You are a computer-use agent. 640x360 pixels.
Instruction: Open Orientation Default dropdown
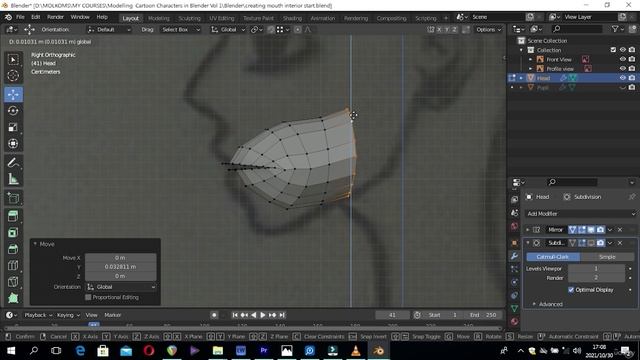109,29
